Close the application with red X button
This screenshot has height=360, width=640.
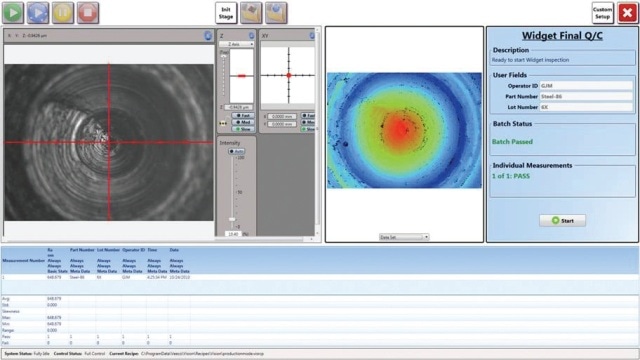point(627,13)
